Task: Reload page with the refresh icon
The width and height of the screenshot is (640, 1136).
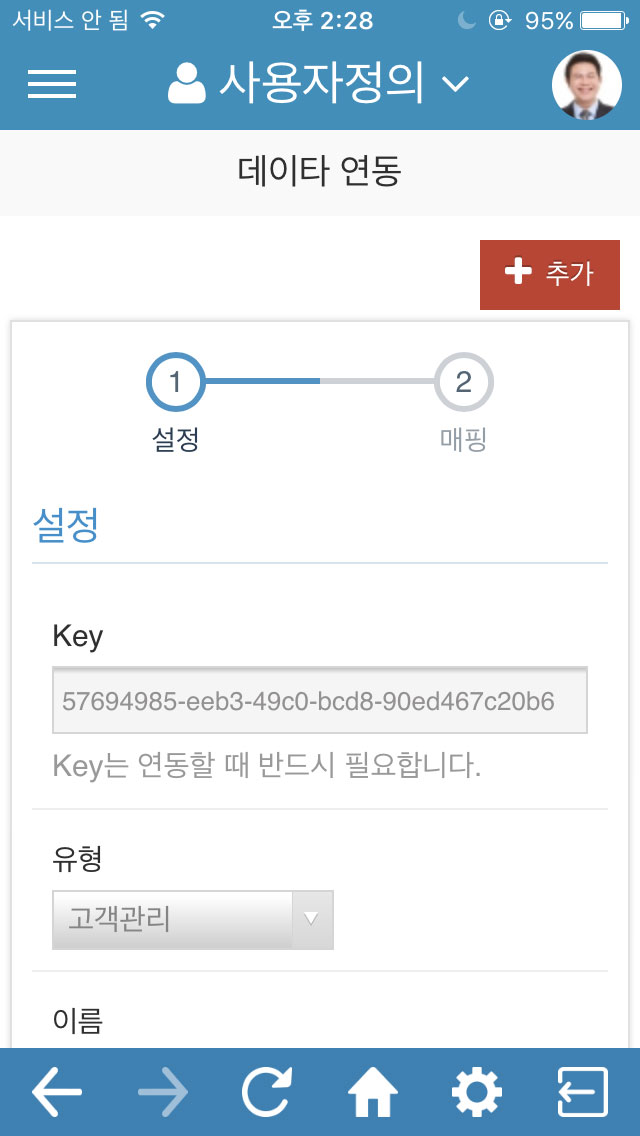Action: (x=267, y=1092)
